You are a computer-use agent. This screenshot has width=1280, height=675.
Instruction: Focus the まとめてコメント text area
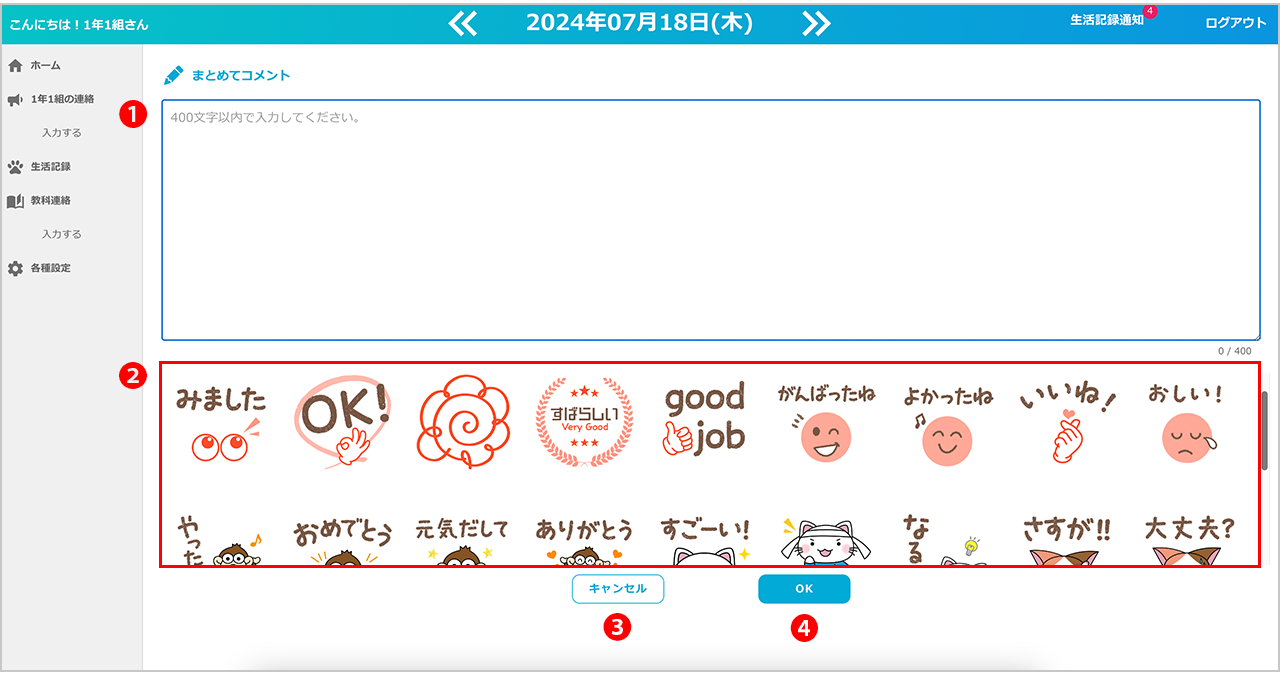710,220
